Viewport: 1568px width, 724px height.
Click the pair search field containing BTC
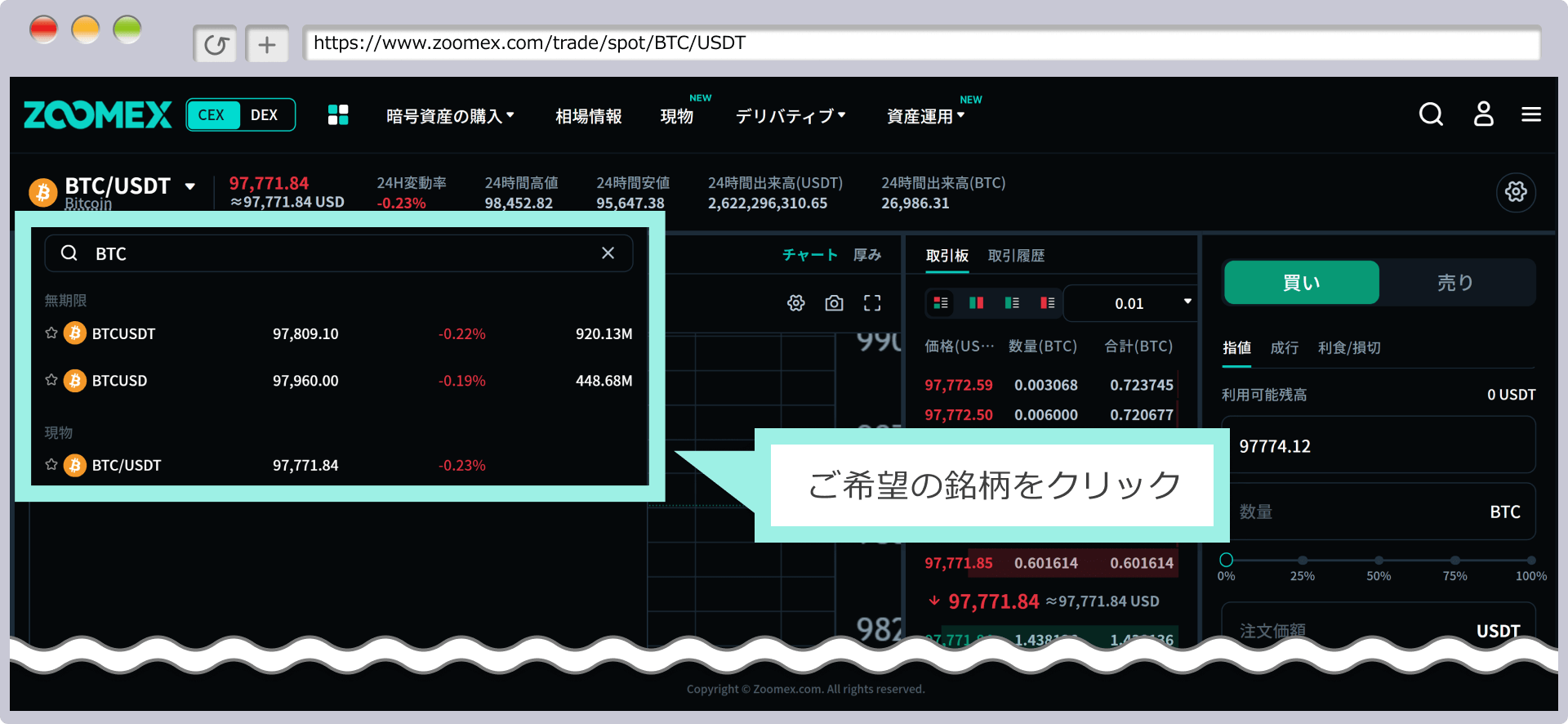(x=338, y=253)
